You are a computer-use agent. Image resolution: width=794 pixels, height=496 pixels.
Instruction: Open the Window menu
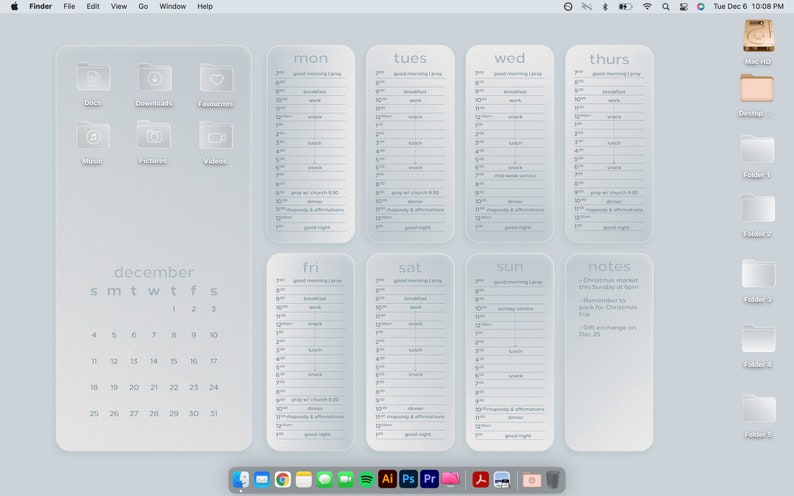click(x=173, y=7)
